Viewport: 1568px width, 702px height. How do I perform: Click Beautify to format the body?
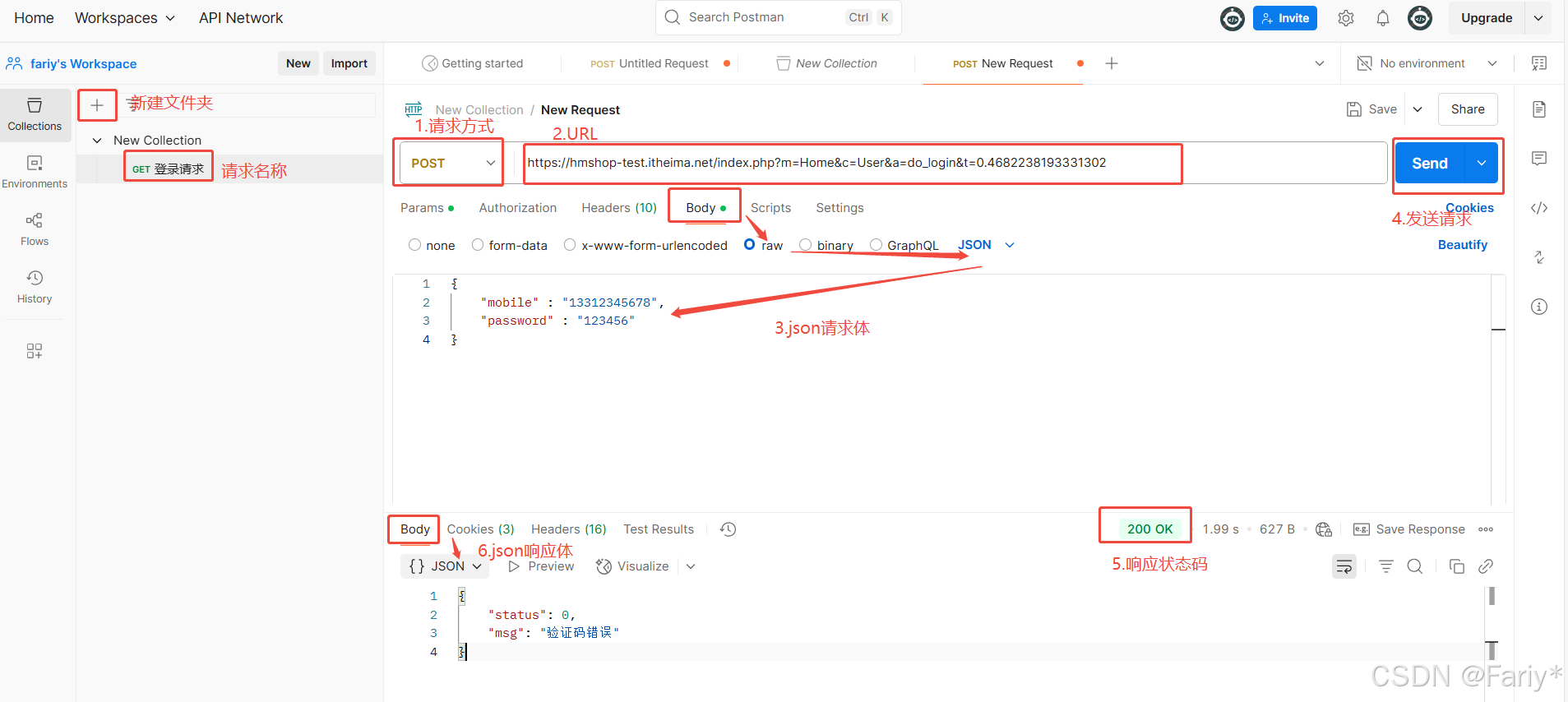[x=1462, y=245]
